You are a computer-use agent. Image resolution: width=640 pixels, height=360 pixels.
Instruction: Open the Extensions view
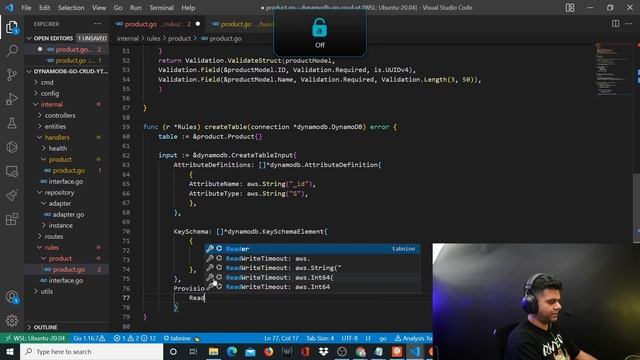click(12, 219)
